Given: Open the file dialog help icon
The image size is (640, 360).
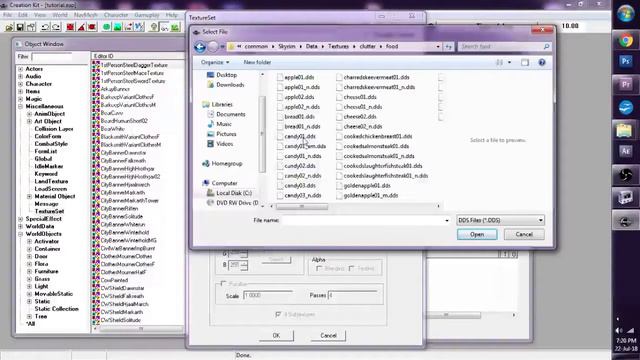Looking at the screenshot, I should pyautogui.click(x=542, y=62).
